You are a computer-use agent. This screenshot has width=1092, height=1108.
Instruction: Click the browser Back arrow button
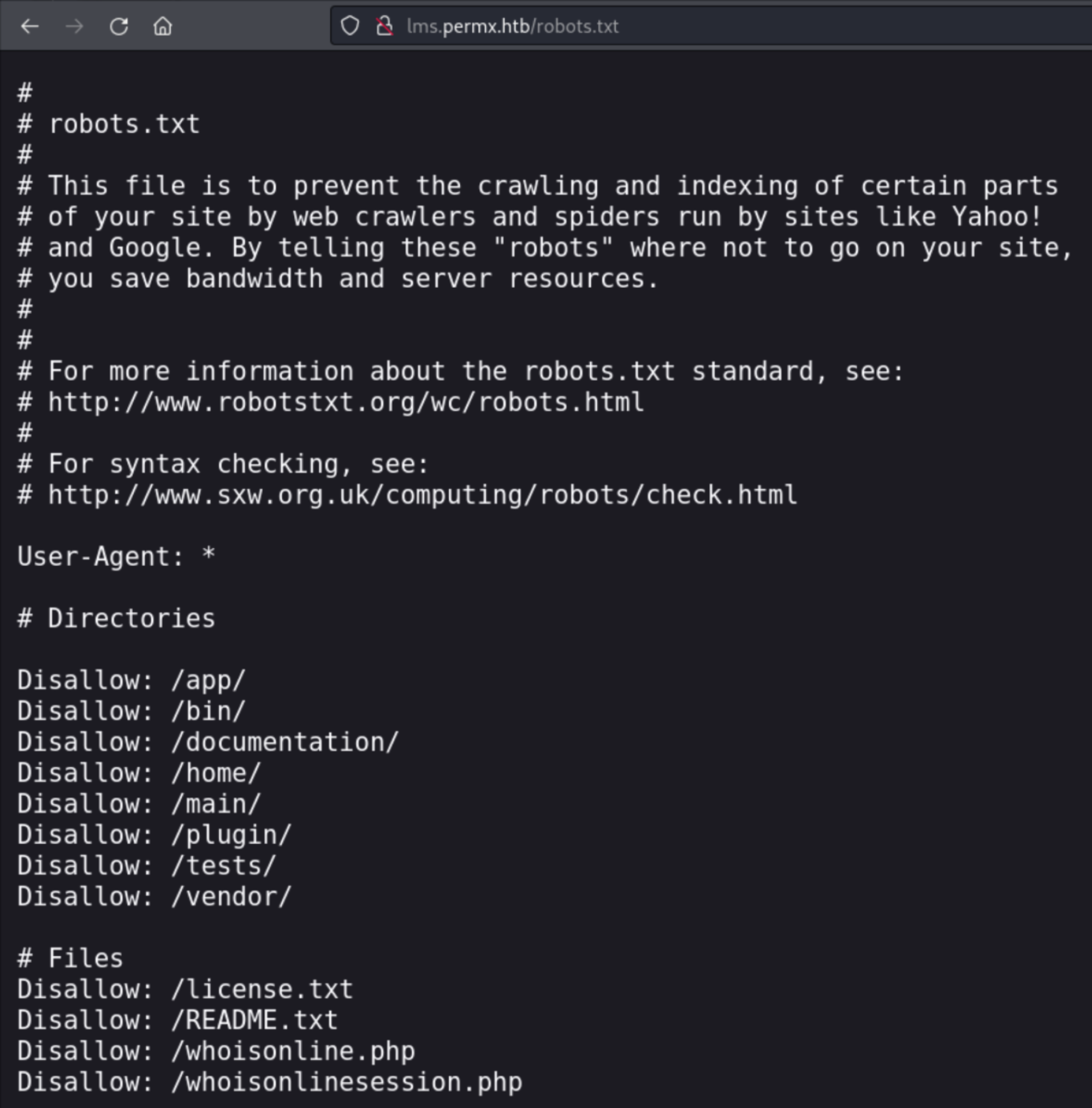30,26
